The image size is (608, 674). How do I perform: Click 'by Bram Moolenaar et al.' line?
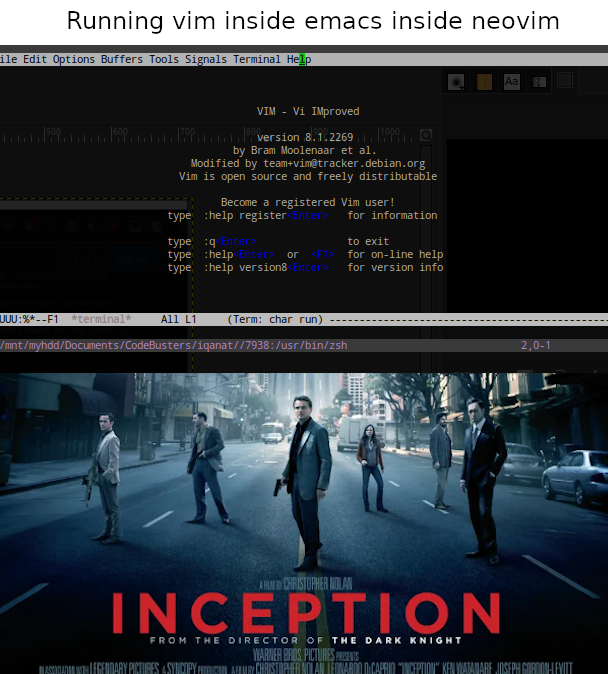[x=305, y=150]
